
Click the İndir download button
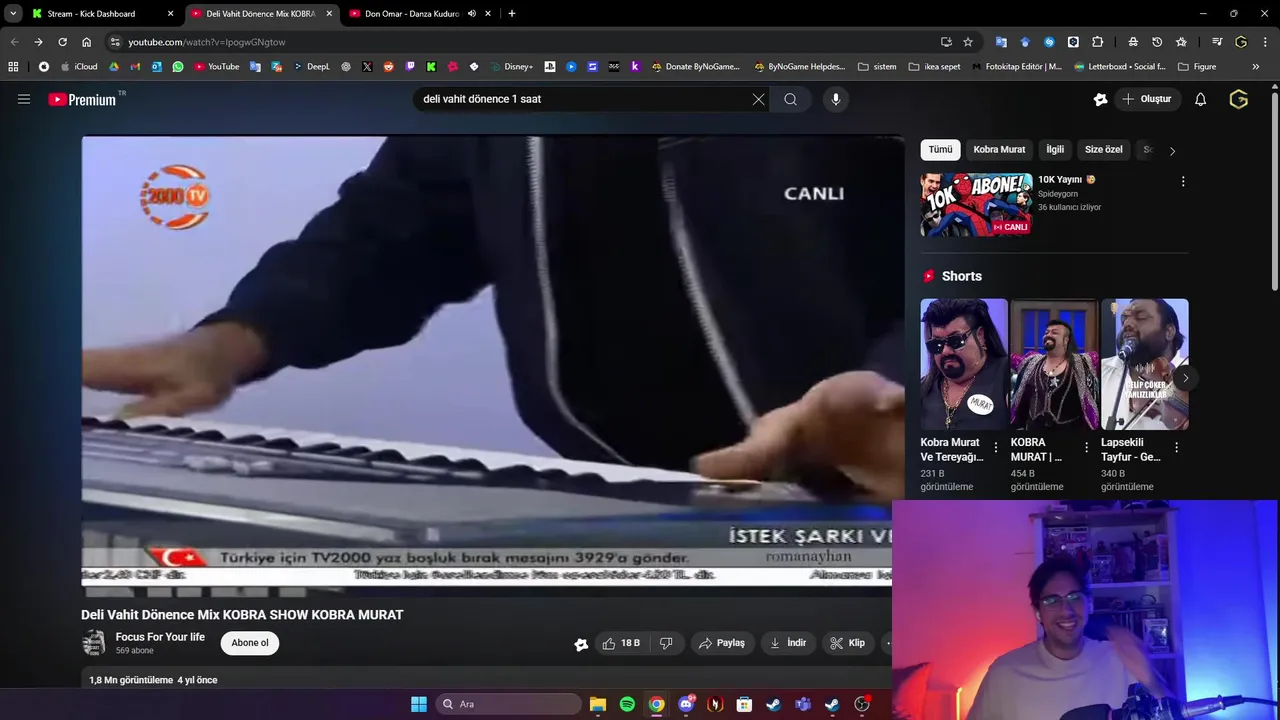(788, 643)
